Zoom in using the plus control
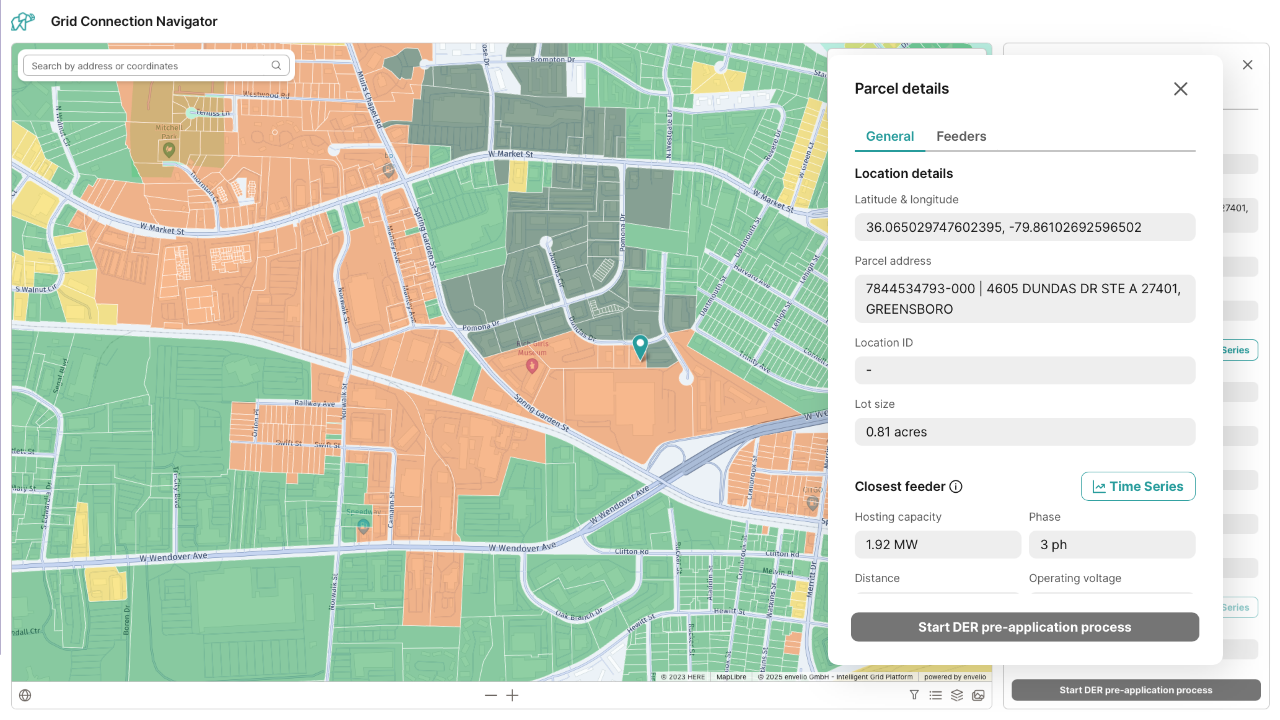This screenshot has width=1280, height=720. tap(512, 694)
